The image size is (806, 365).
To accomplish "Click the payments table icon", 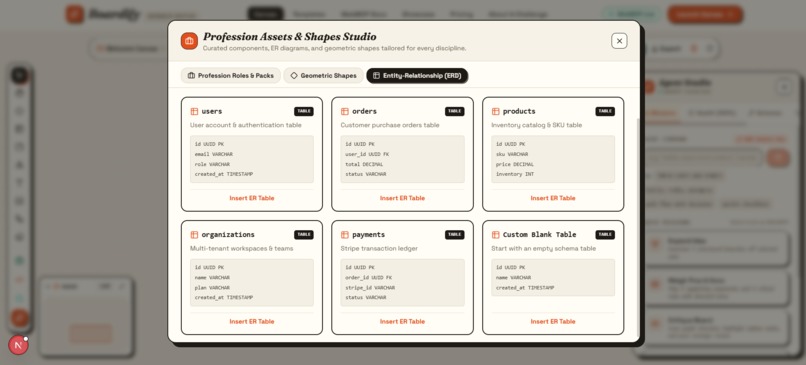I will [345, 235].
